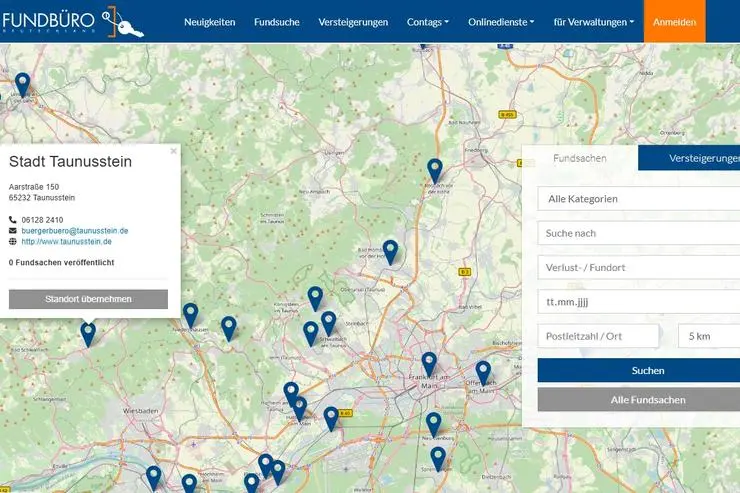
Task: Open the buergerbuero@taunusstein.de email link
Action: click(75, 230)
